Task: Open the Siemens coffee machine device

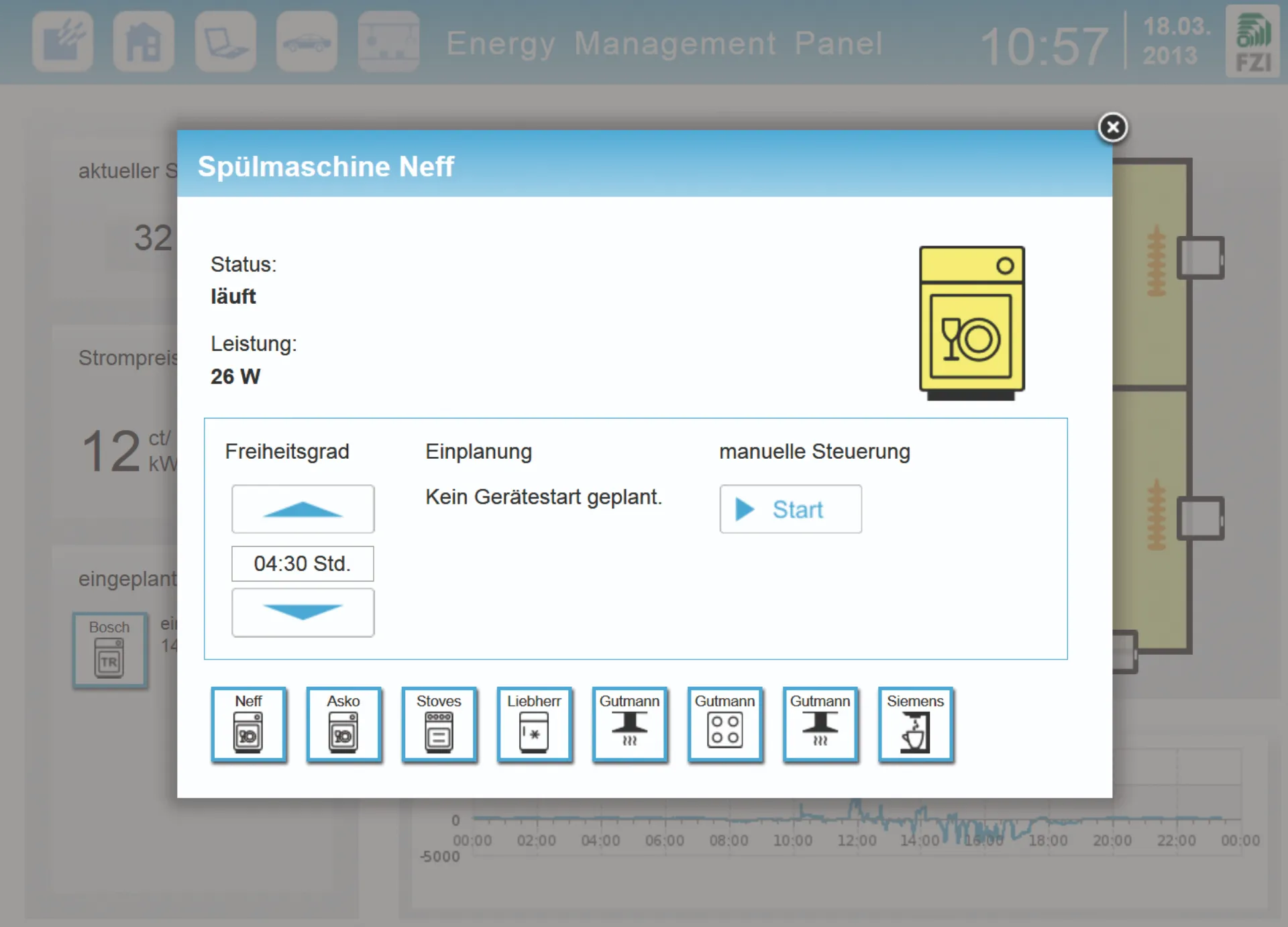Action: (x=915, y=724)
